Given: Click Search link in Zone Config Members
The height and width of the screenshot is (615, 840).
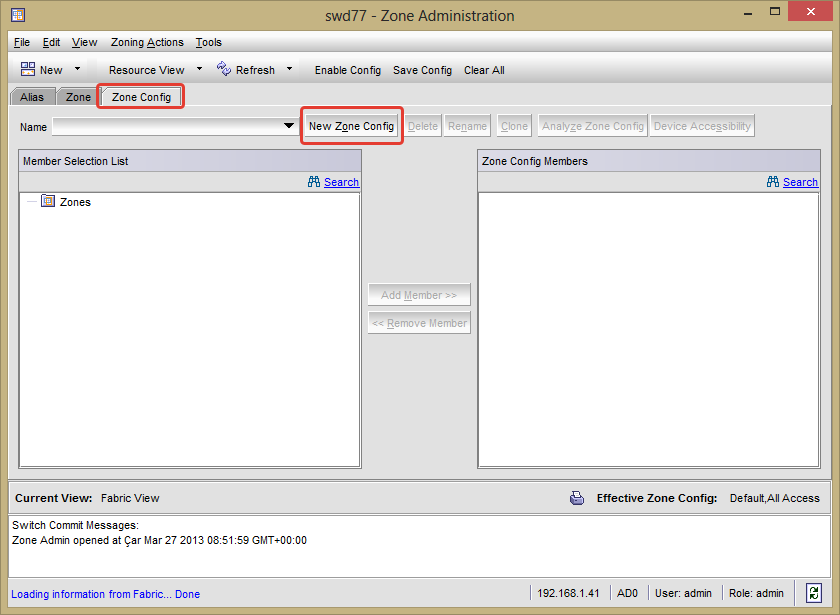Looking at the screenshot, I should tap(800, 182).
